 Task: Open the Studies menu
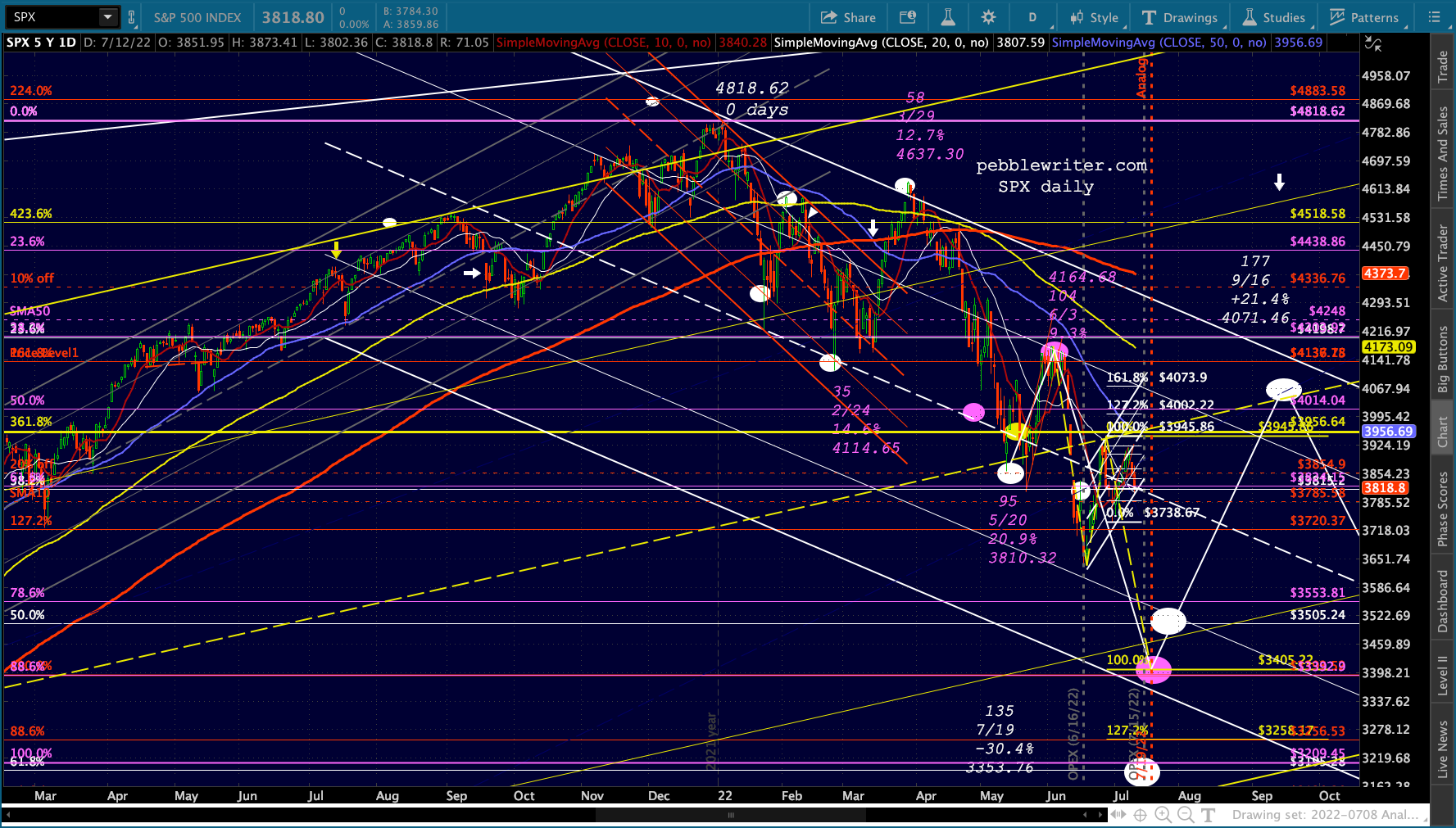click(x=1274, y=17)
